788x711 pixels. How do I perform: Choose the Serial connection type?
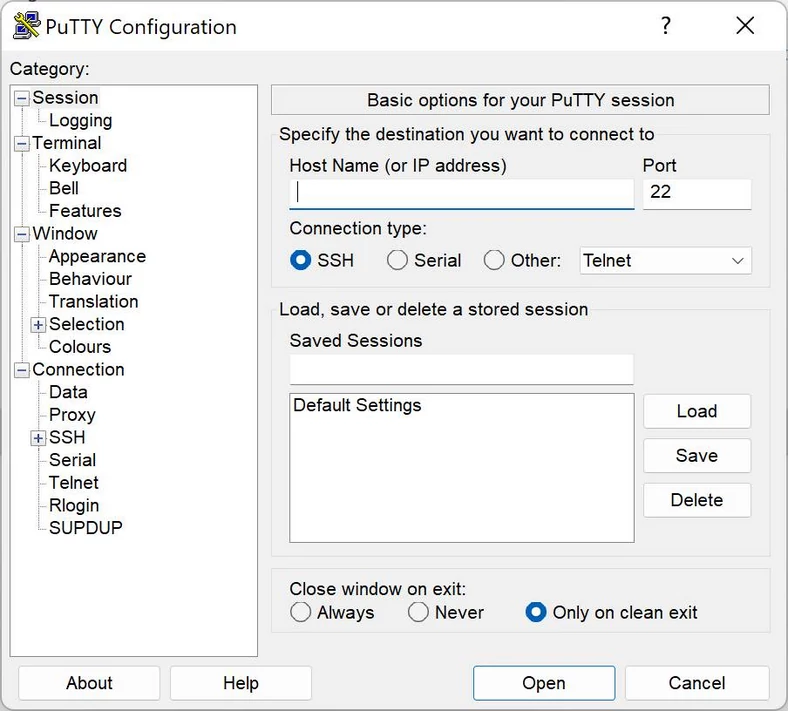[x=398, y=260]
